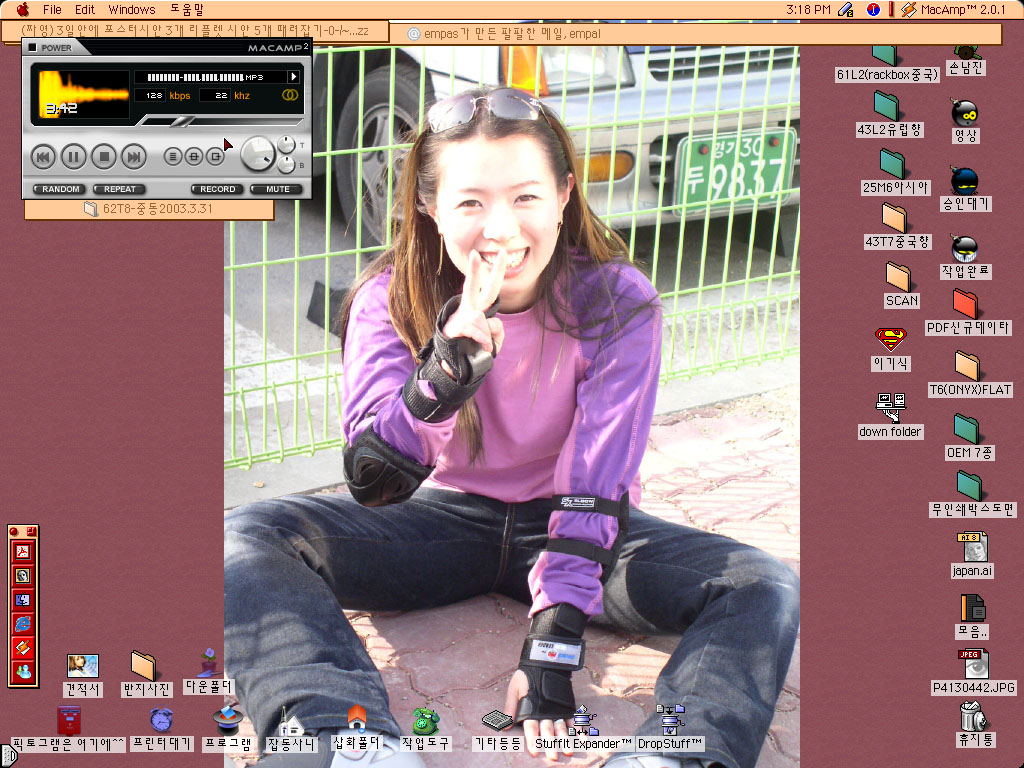Stop the current MacAmp track
The height and width of the screenshot is (768, 1024).
pyautogui.click(x=104, y=156)
